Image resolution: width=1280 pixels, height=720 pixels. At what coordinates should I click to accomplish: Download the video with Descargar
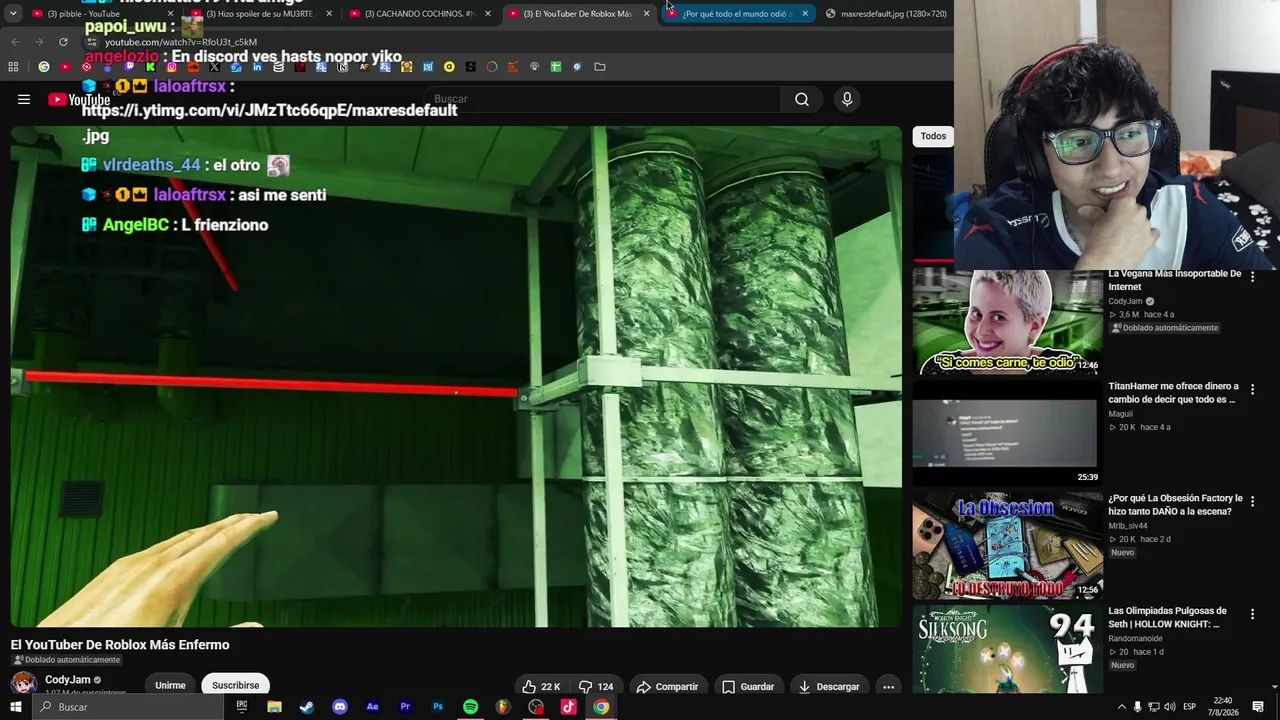tap(829, 686)
